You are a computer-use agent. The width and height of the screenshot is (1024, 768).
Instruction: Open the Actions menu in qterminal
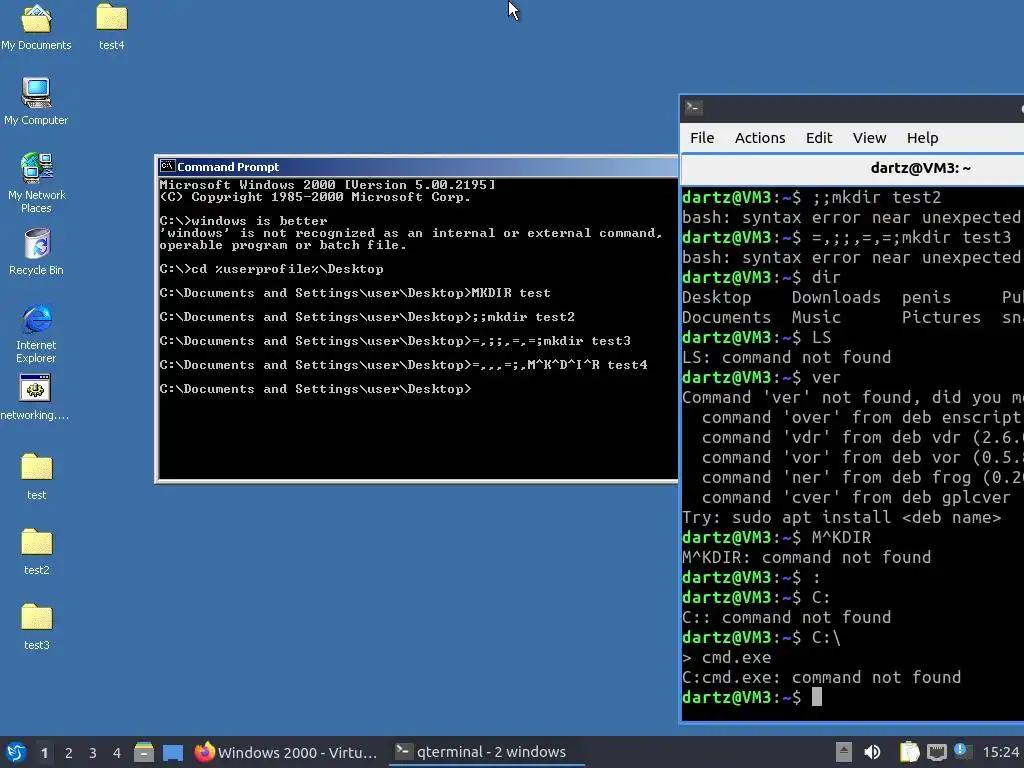coord(760,138)
